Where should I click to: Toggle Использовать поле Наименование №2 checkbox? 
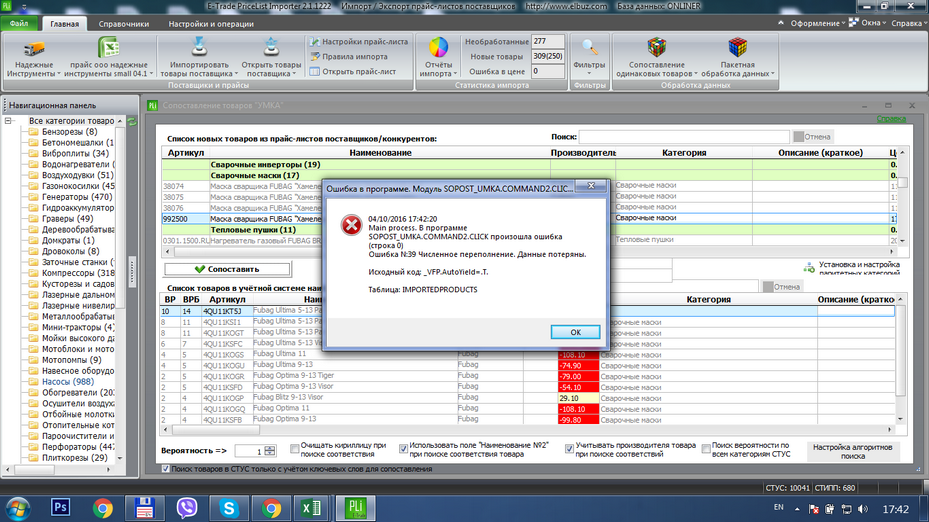point(403,449)
